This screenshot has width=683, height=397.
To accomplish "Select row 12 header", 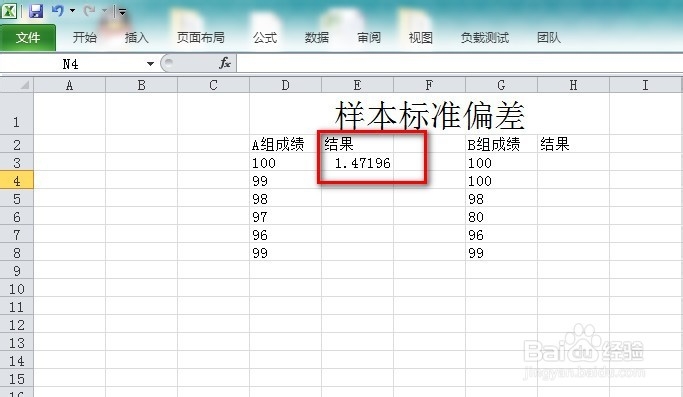I will 17,324.
